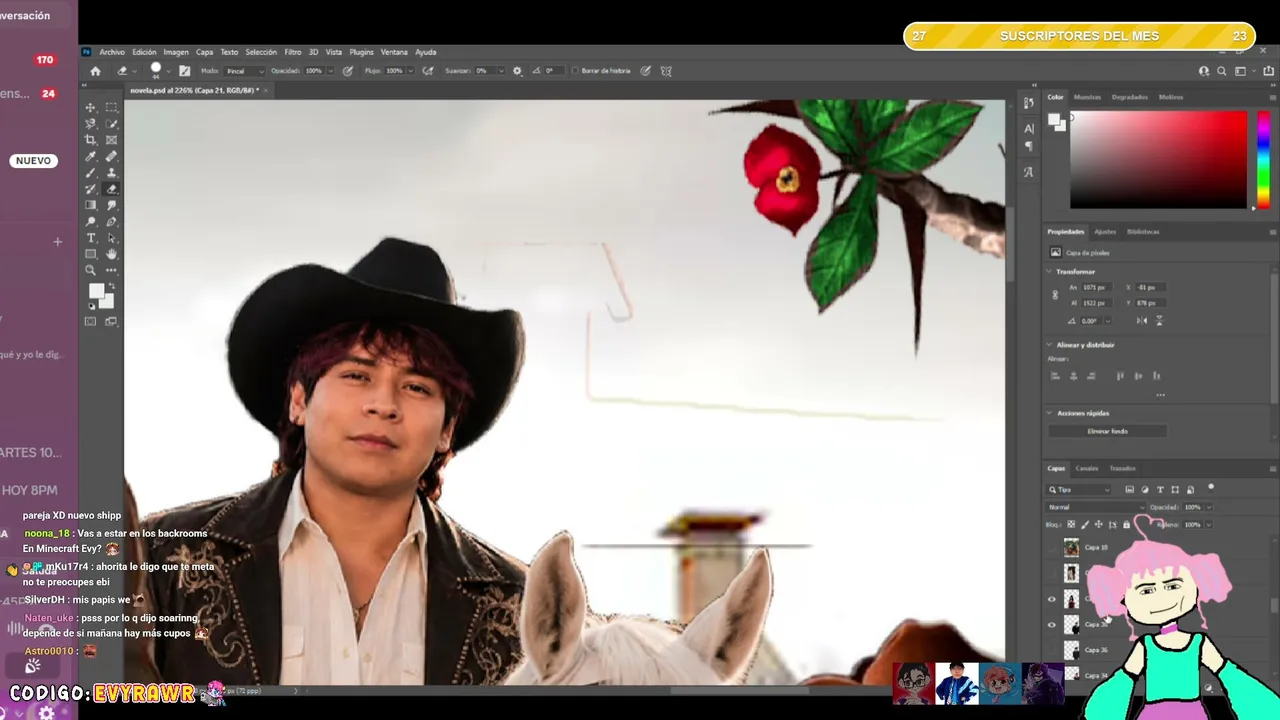Switch to the Trazados tab
The width and height of the screenshot is (1280, 720).
click(x=1122, y=468)
